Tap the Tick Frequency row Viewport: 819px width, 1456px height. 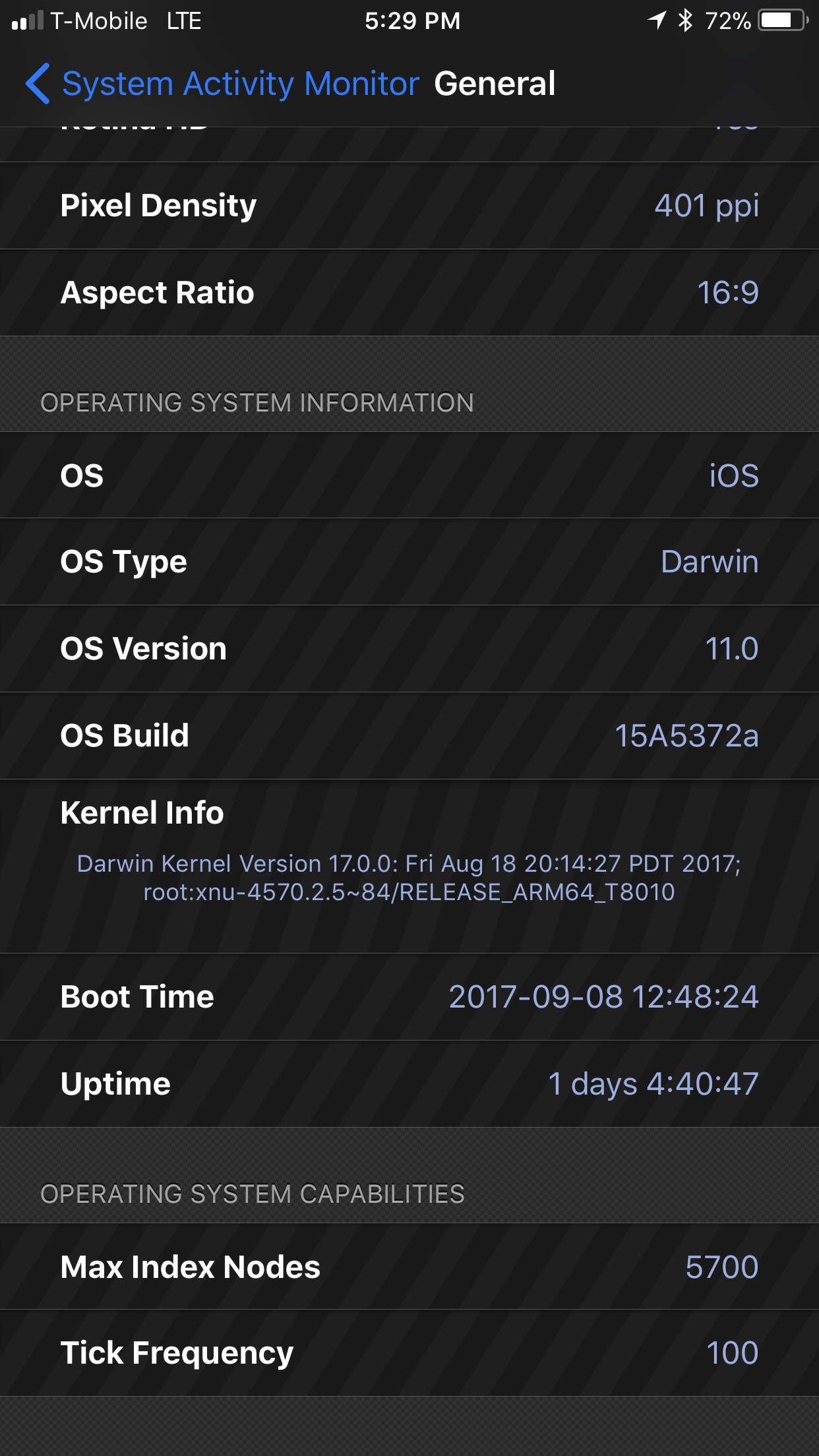click(409, 1353)
